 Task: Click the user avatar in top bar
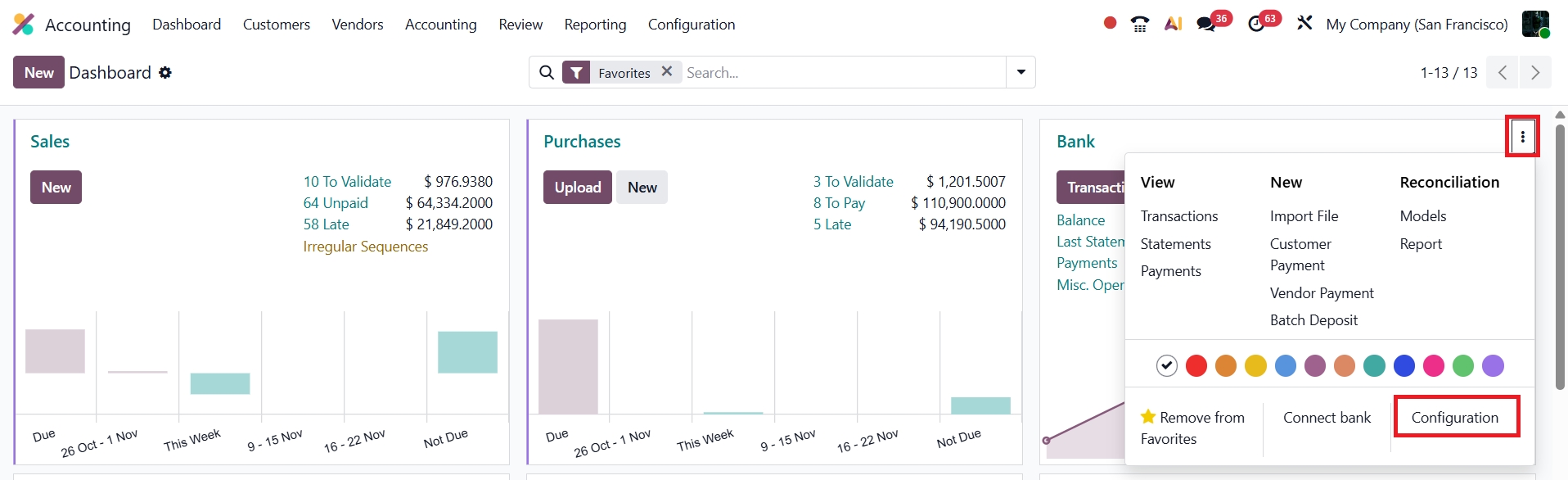pos(1535,24)
